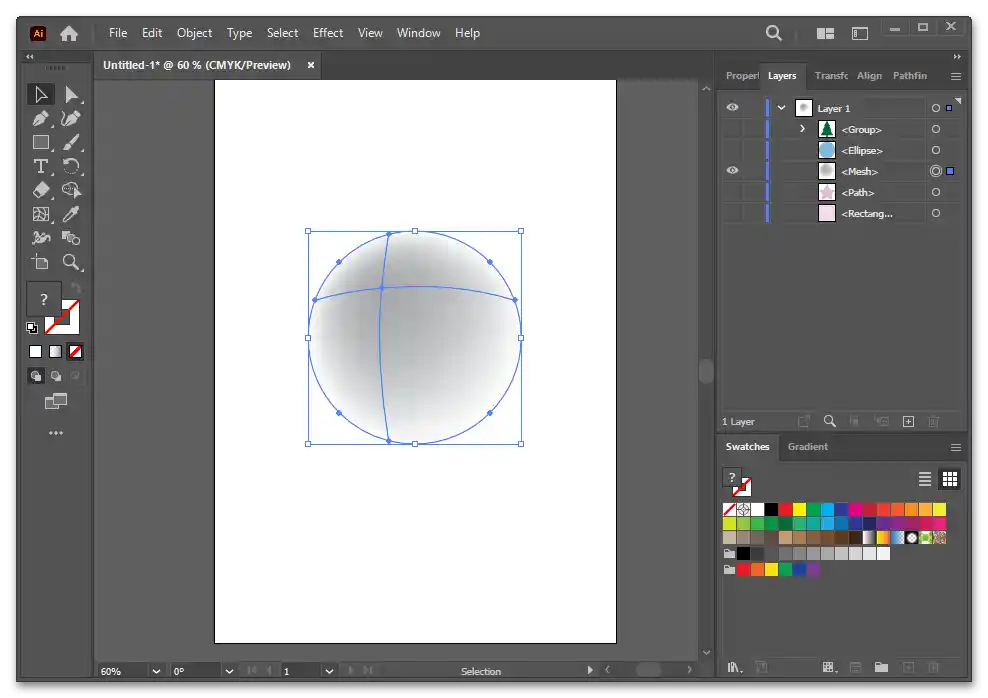Pick the yellow swatch in first row
Screen dimensions: 988x698
coord(799,510)
